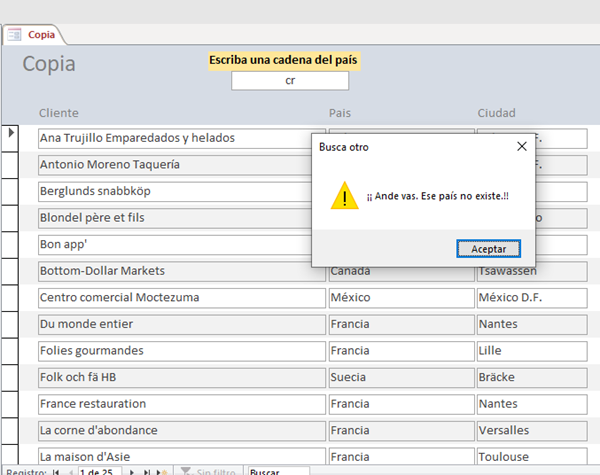Screen dimensions: 600x475
Task: Click 'Folies gourmandes' client field
Action: click(x=182, y=351)
